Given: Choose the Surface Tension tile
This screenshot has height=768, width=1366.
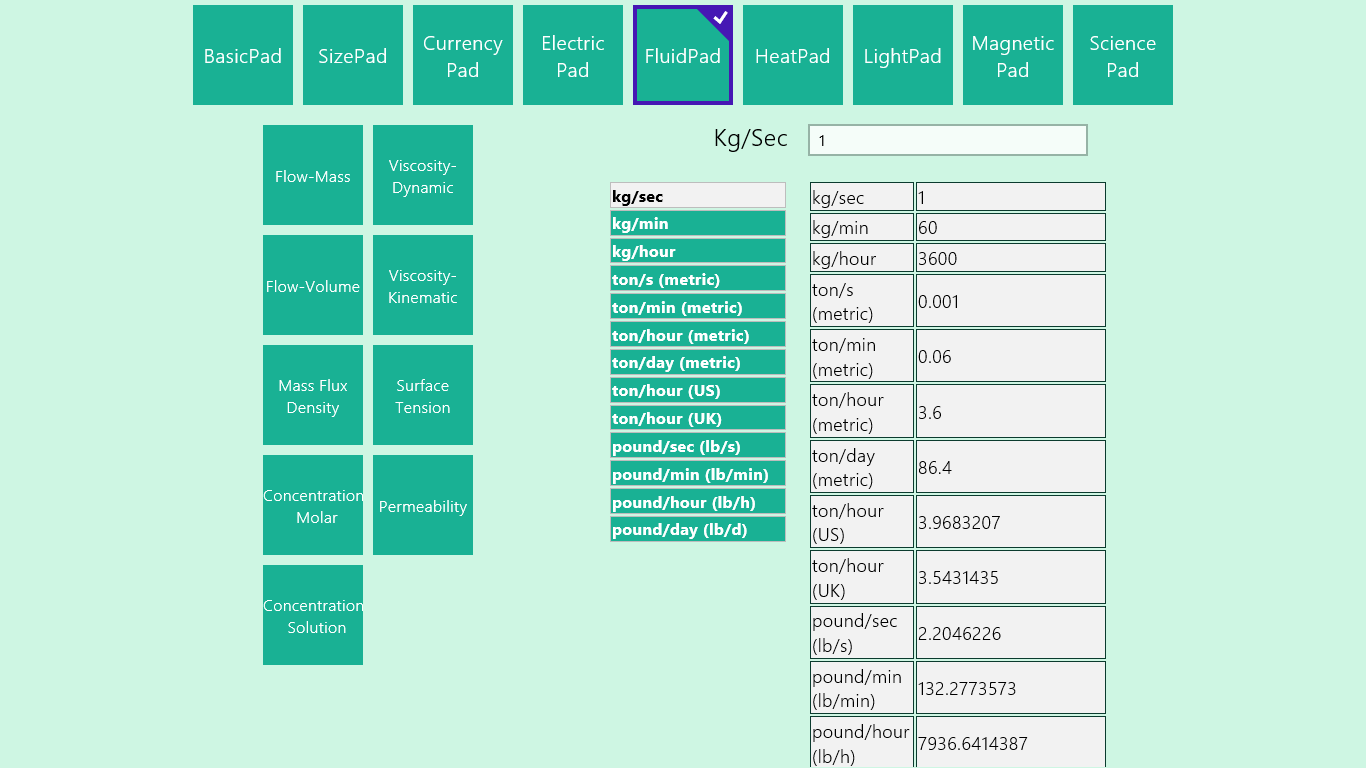Looking at the screenshot, I should click(x=423, y=395).
